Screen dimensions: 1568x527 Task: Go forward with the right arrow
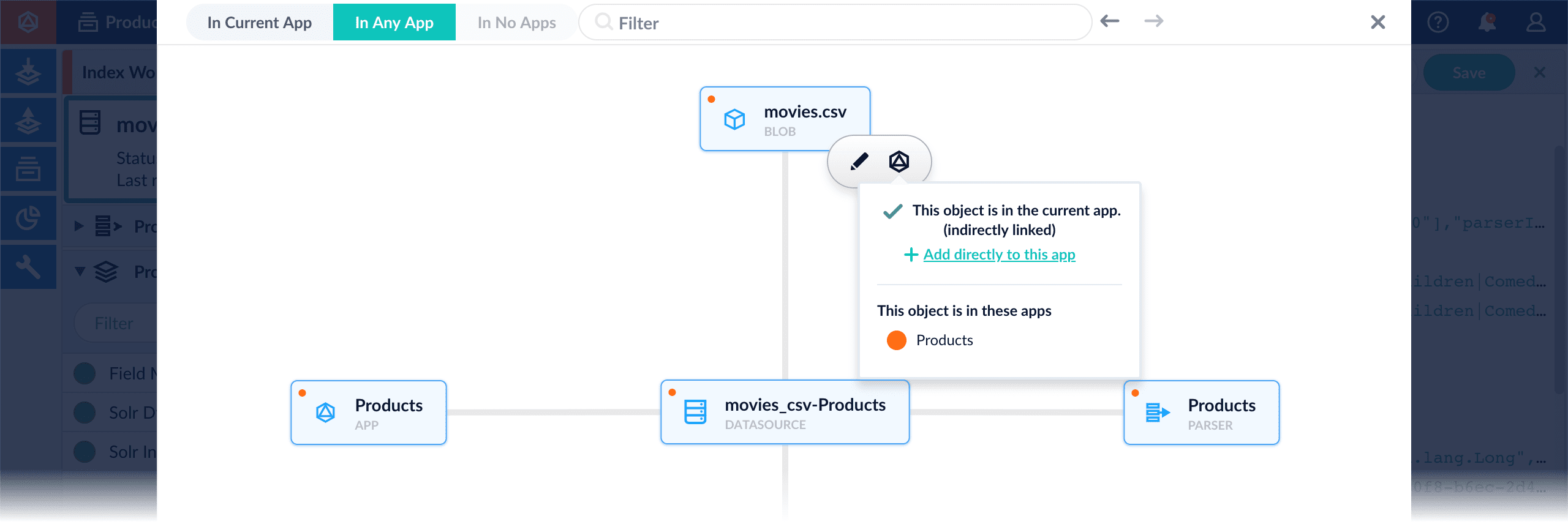click(1154, 21)
